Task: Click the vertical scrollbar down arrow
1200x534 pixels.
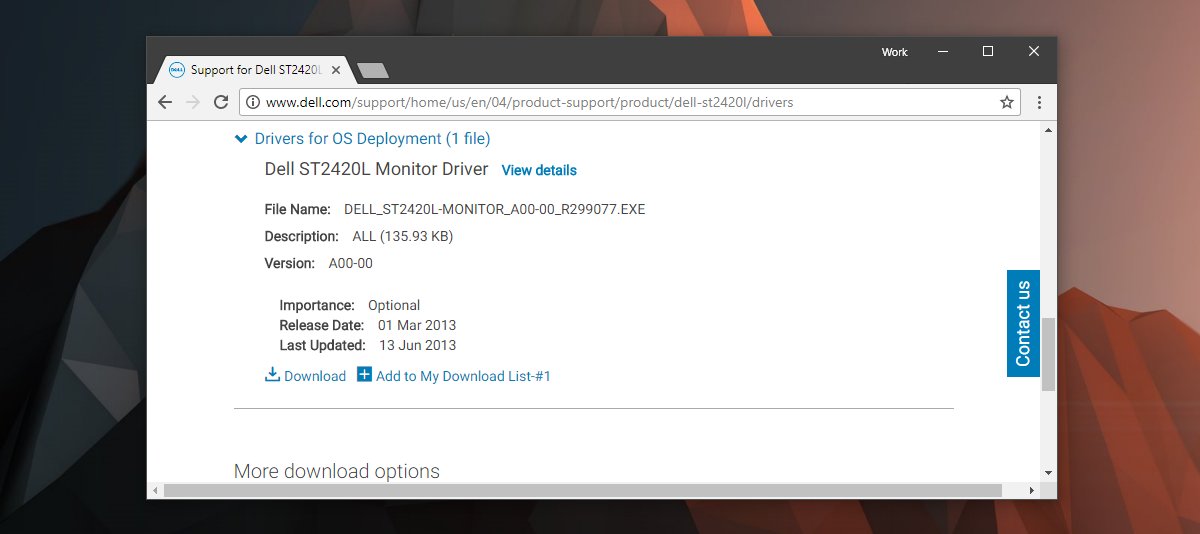Action: click(1048, 472)
